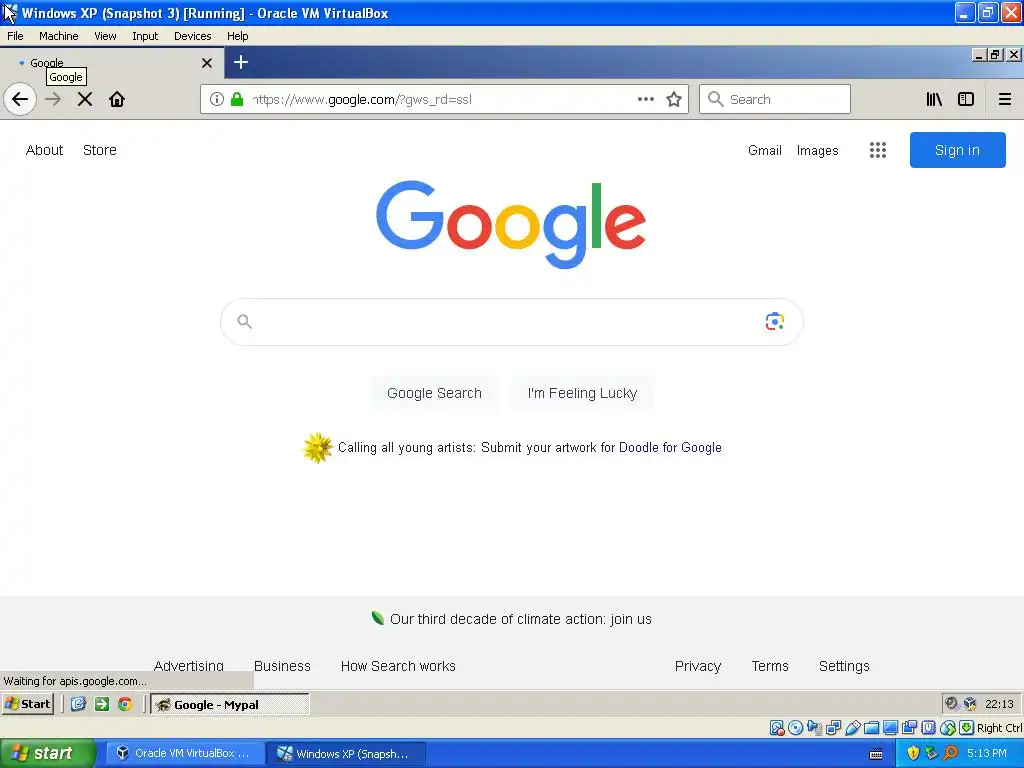Click the VirtualBox network status icon
Viewport: 1024px width, 768px height.
pos(833,728)
